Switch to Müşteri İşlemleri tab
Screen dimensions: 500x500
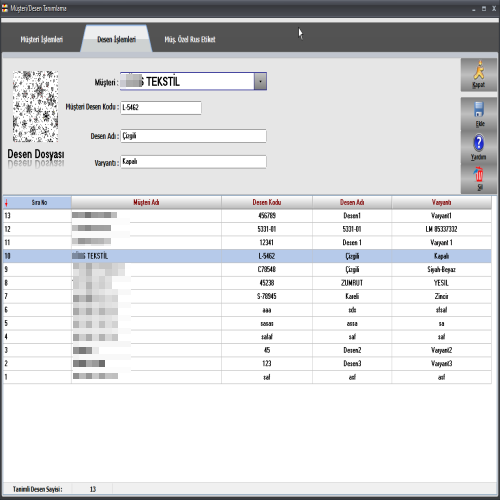(x=42, y=39)
